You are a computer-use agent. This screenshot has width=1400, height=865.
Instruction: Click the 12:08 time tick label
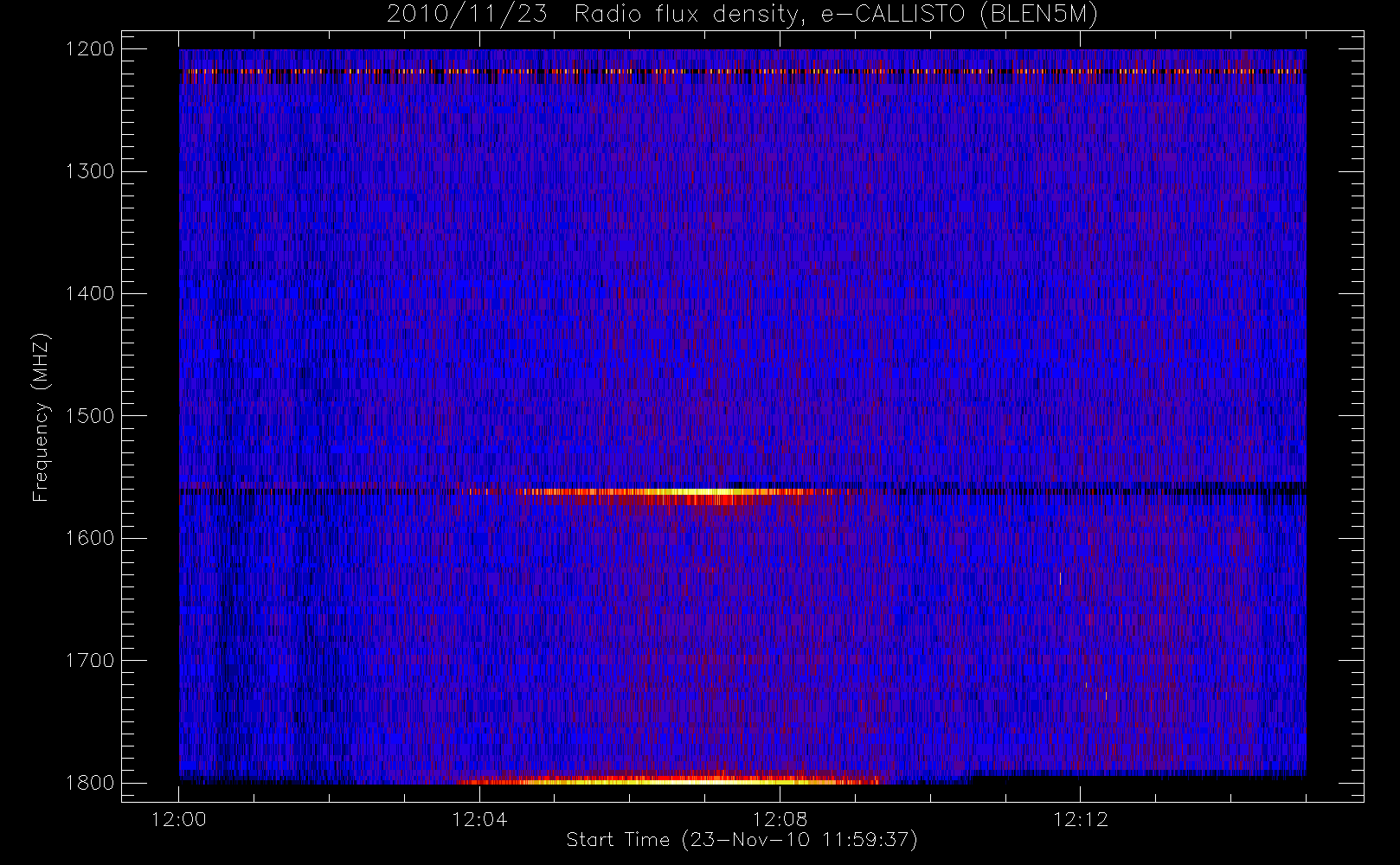tap(780, 820)
